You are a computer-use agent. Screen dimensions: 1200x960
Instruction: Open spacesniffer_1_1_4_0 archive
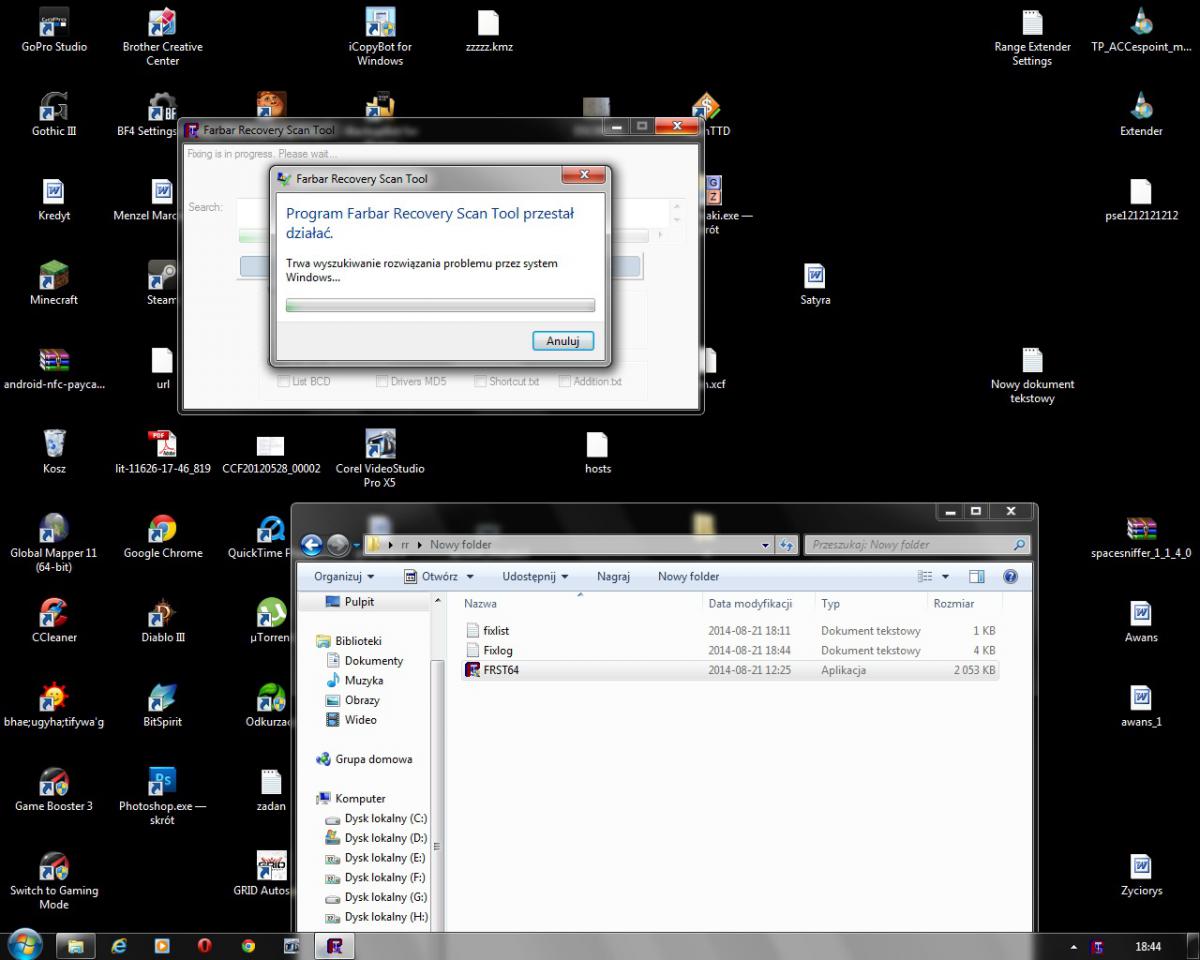tap(1141, 536)
